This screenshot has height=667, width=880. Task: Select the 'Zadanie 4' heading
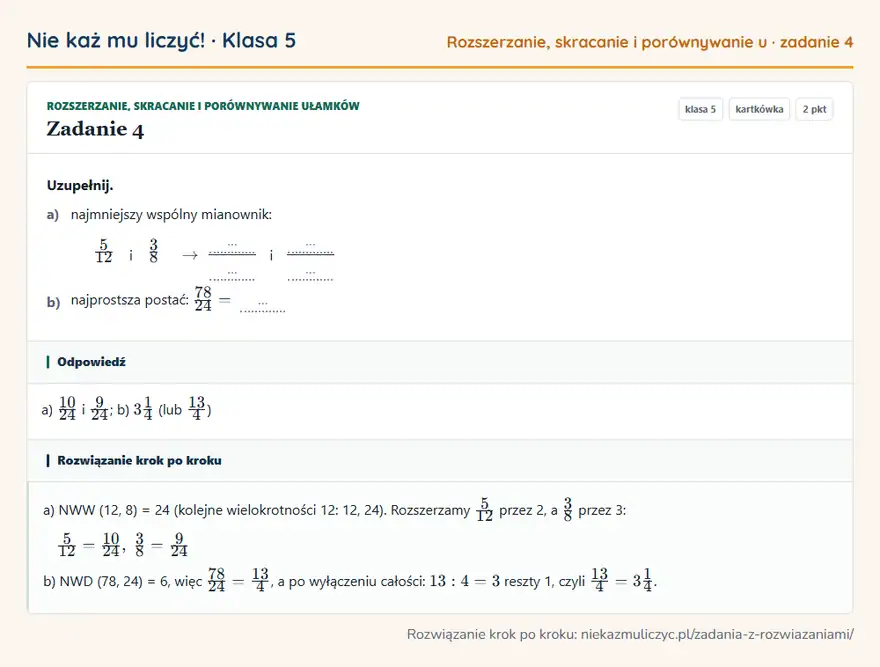point(95,129)
